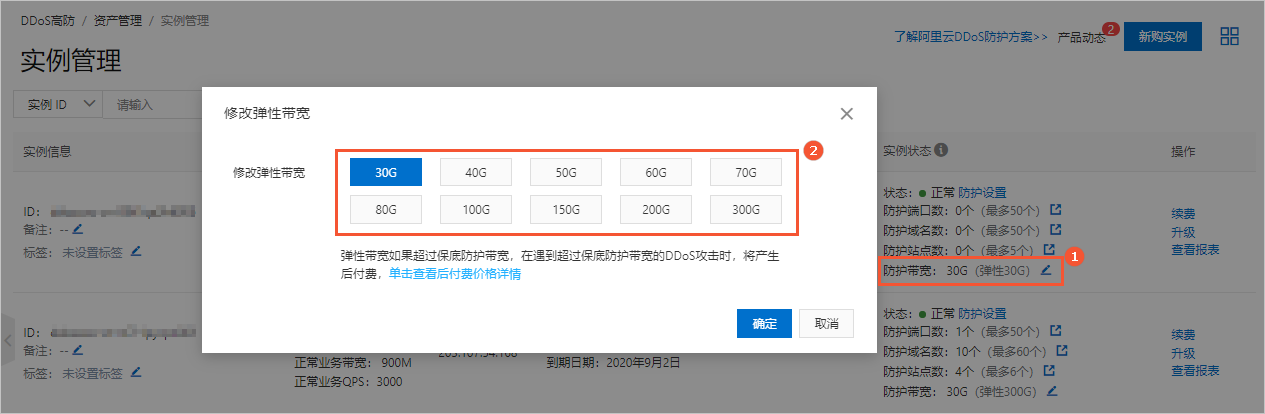Viewport: 1265px width, 414px height.
Task: Switch to grid view using the layout icon
Action: [1229, 36]
